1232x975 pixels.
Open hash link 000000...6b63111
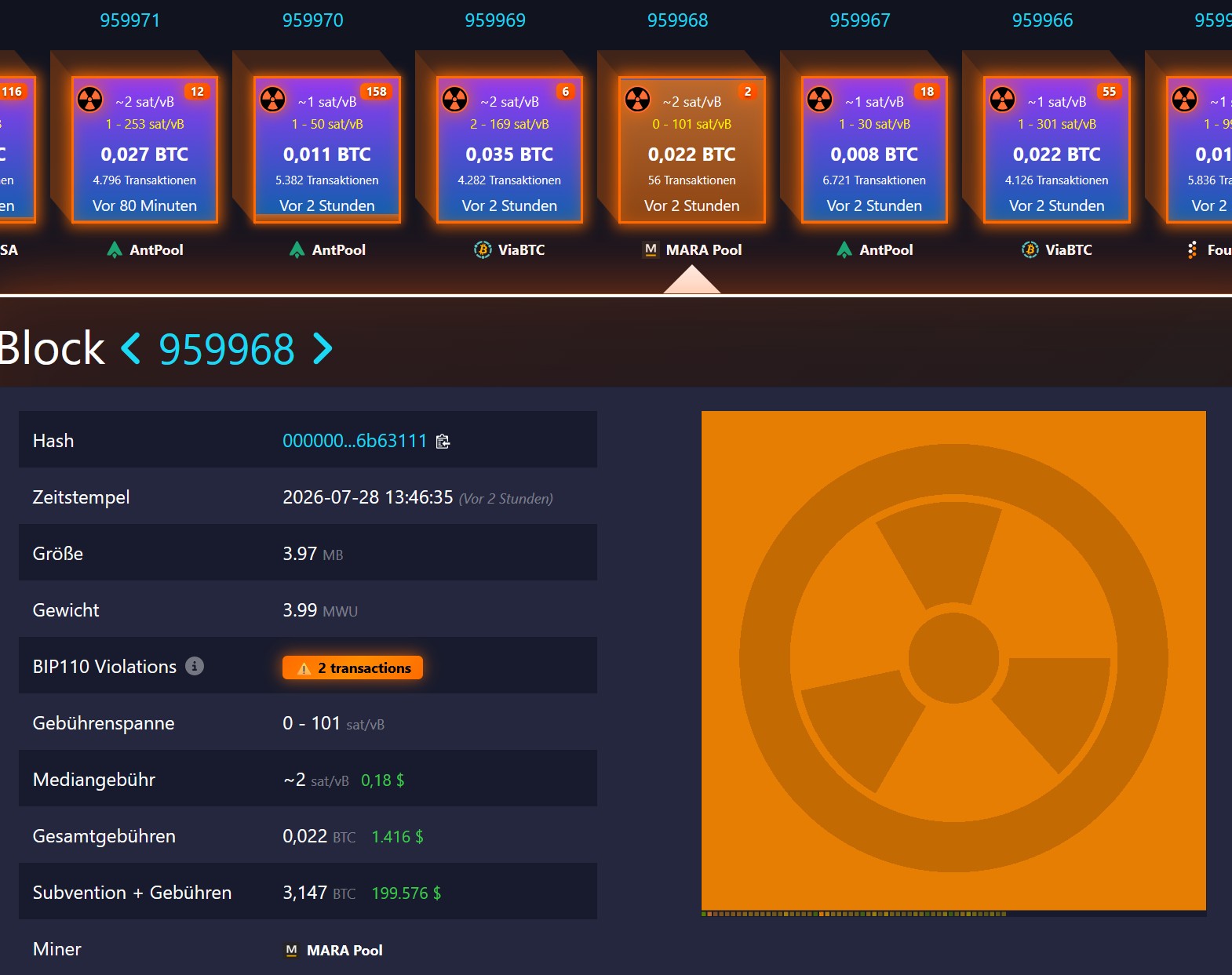coord(355,441)
